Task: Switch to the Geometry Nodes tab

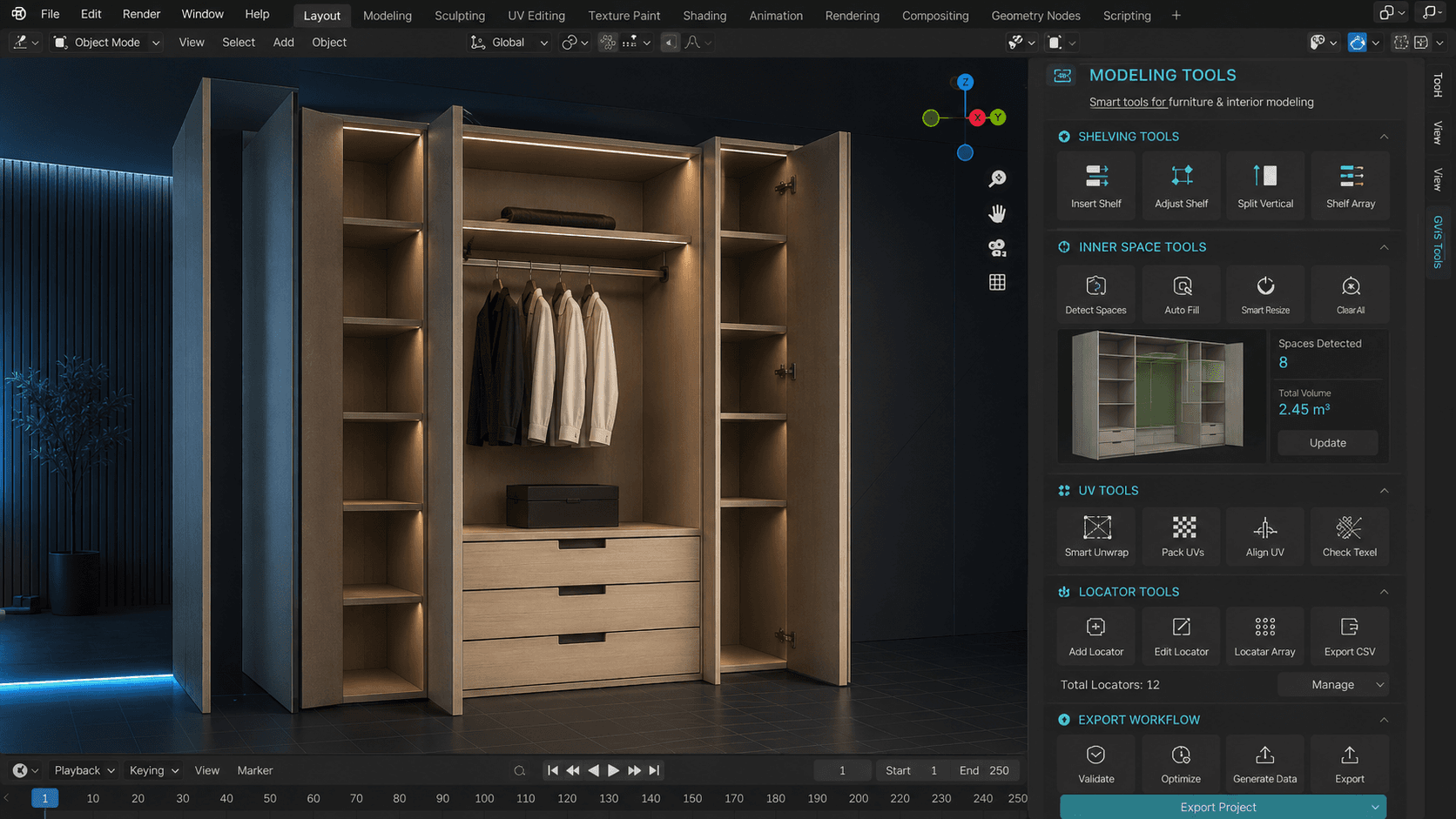Action: [1035, 15]
